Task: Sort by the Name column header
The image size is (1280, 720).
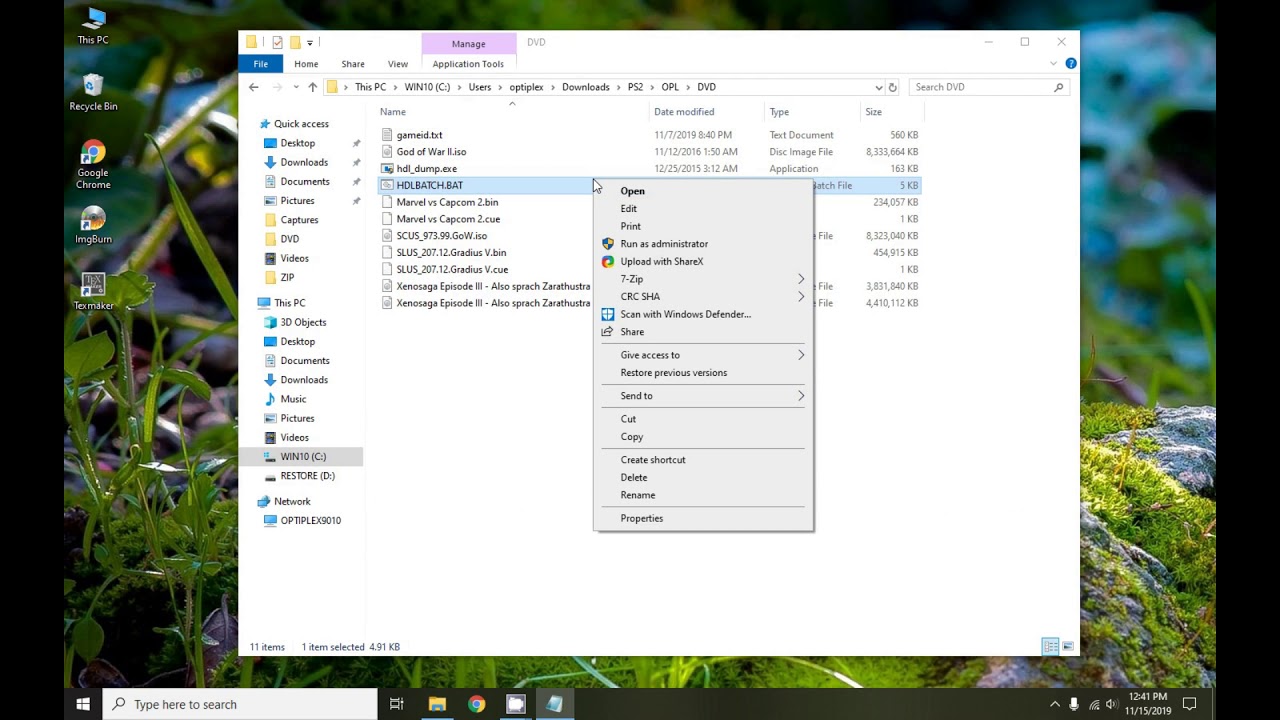Action: 510,112
